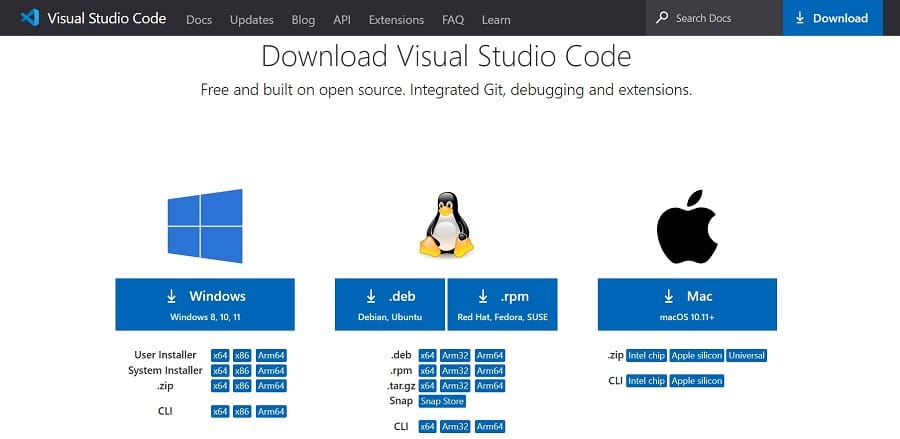Download Linux .deb x64 package

[x=428, y=355]
